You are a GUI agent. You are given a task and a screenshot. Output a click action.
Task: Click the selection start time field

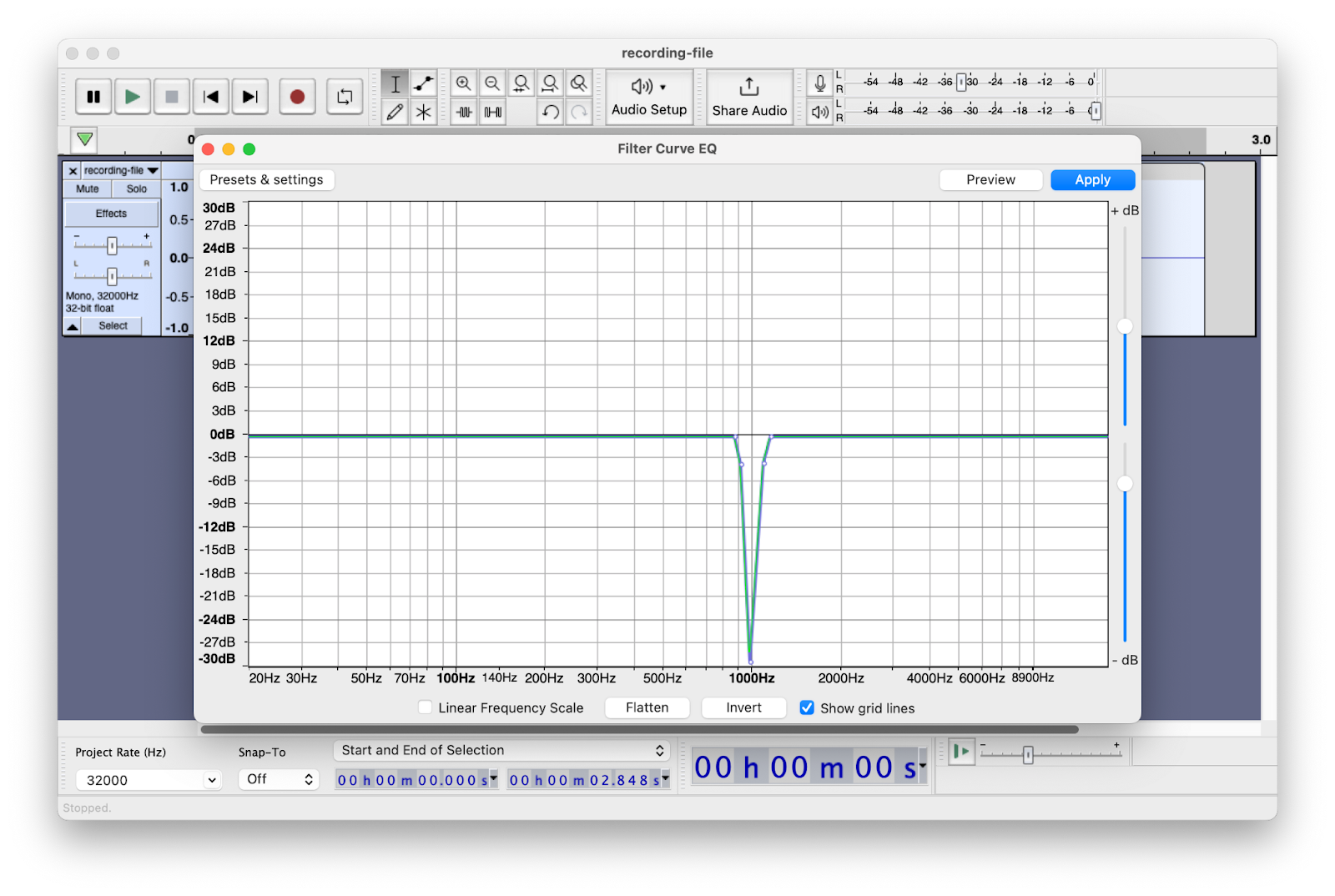point(411,780)
